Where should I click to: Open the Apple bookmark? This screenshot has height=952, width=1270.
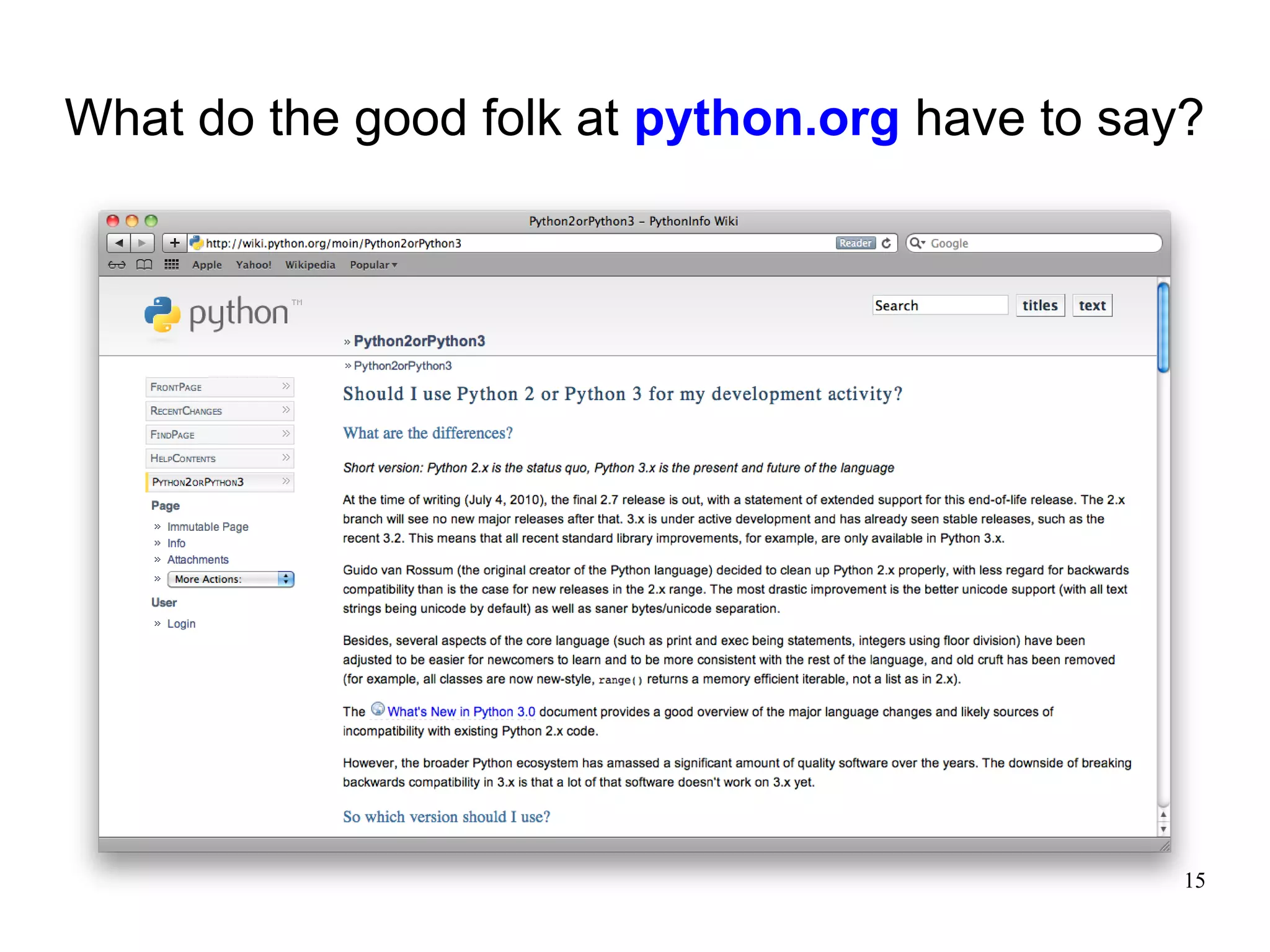click(207, 265)
